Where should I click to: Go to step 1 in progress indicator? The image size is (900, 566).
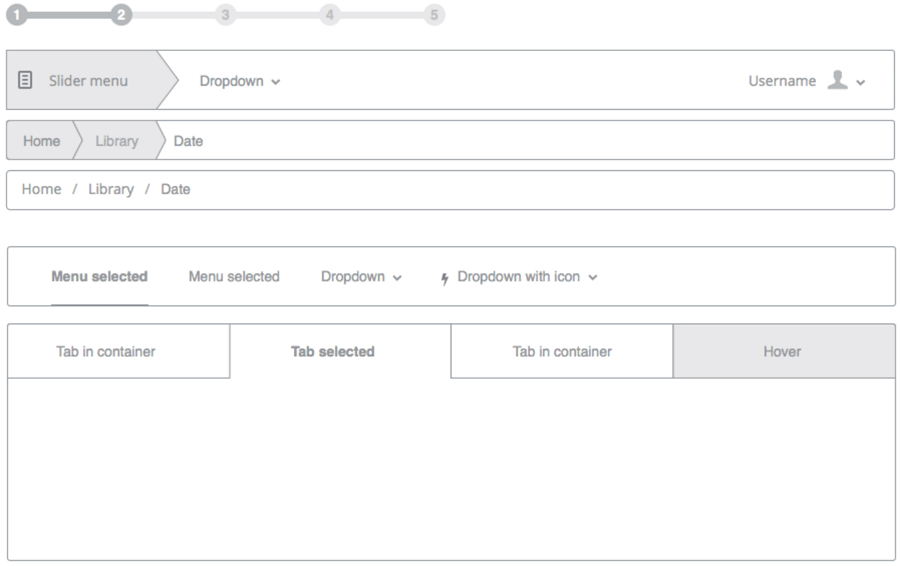pyautogui.click(x=17, y=15)
